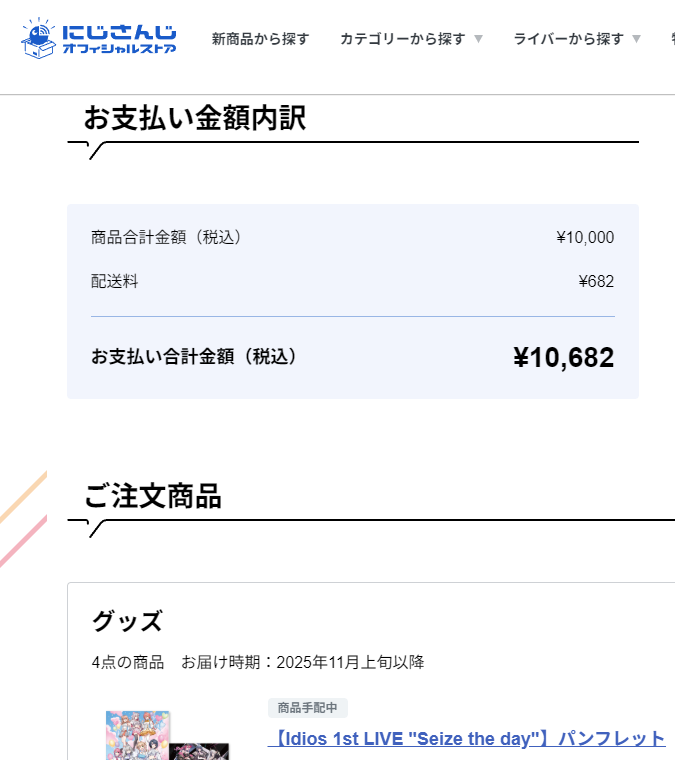Click the 4点の商品 item count text
This screenshot has height=760, width=675.
[x=127, y=662]
